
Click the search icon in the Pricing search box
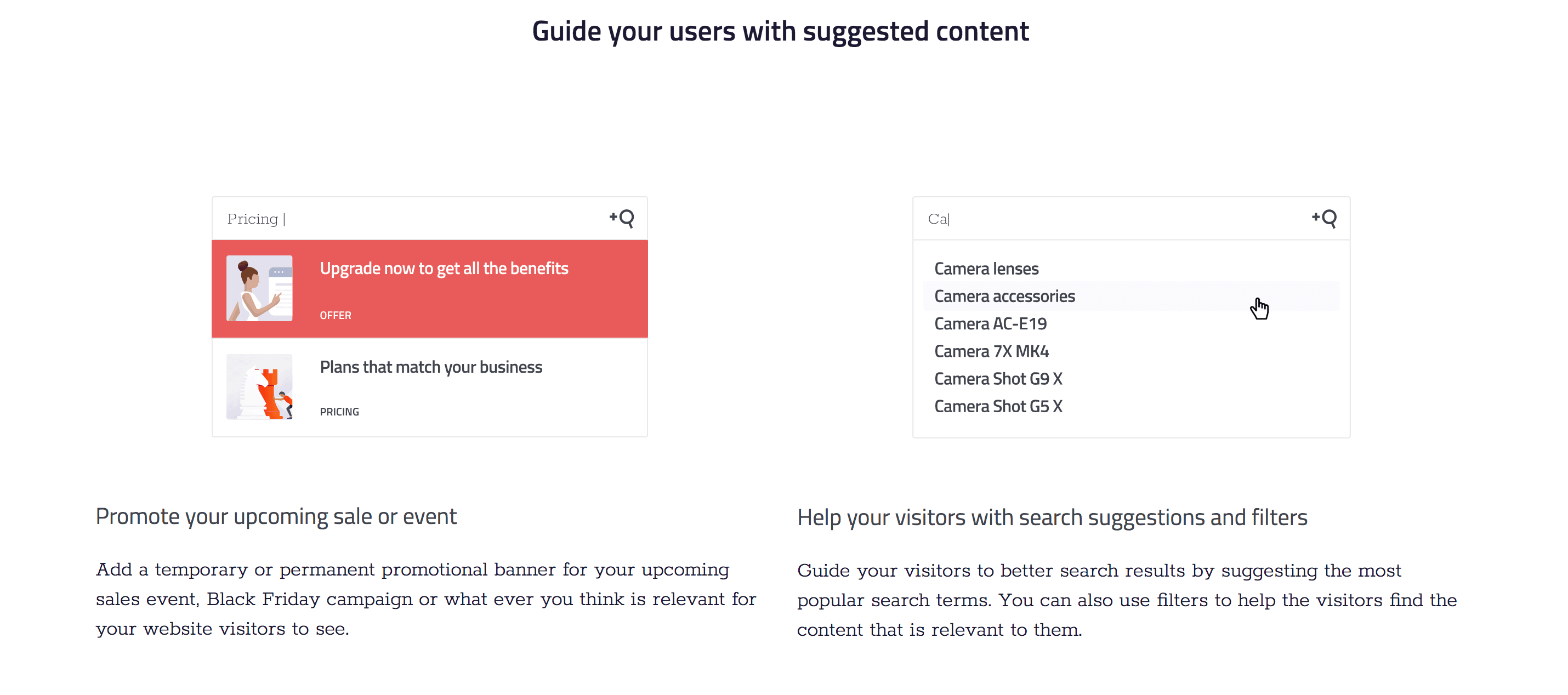tap(623, 218)
